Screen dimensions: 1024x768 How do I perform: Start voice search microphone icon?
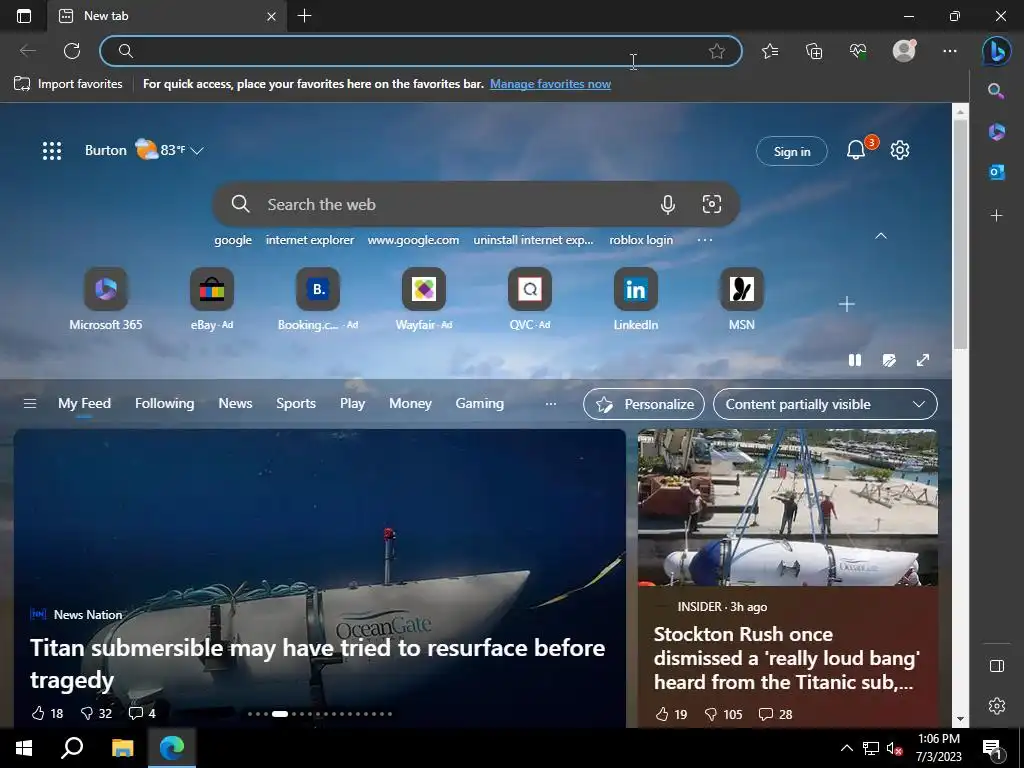[x=667, y=204]
